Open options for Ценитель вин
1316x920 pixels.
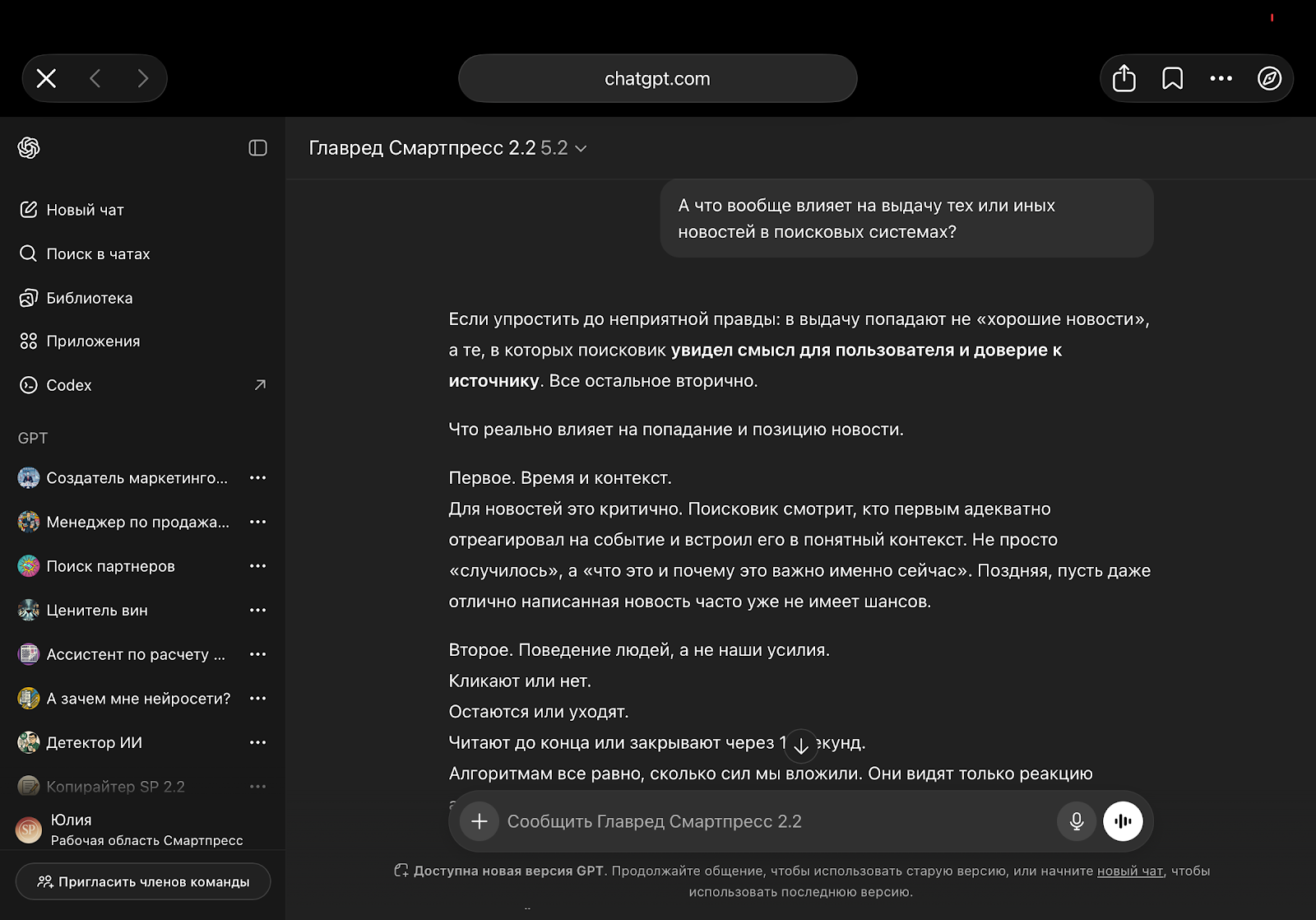(x=257, y=610)
